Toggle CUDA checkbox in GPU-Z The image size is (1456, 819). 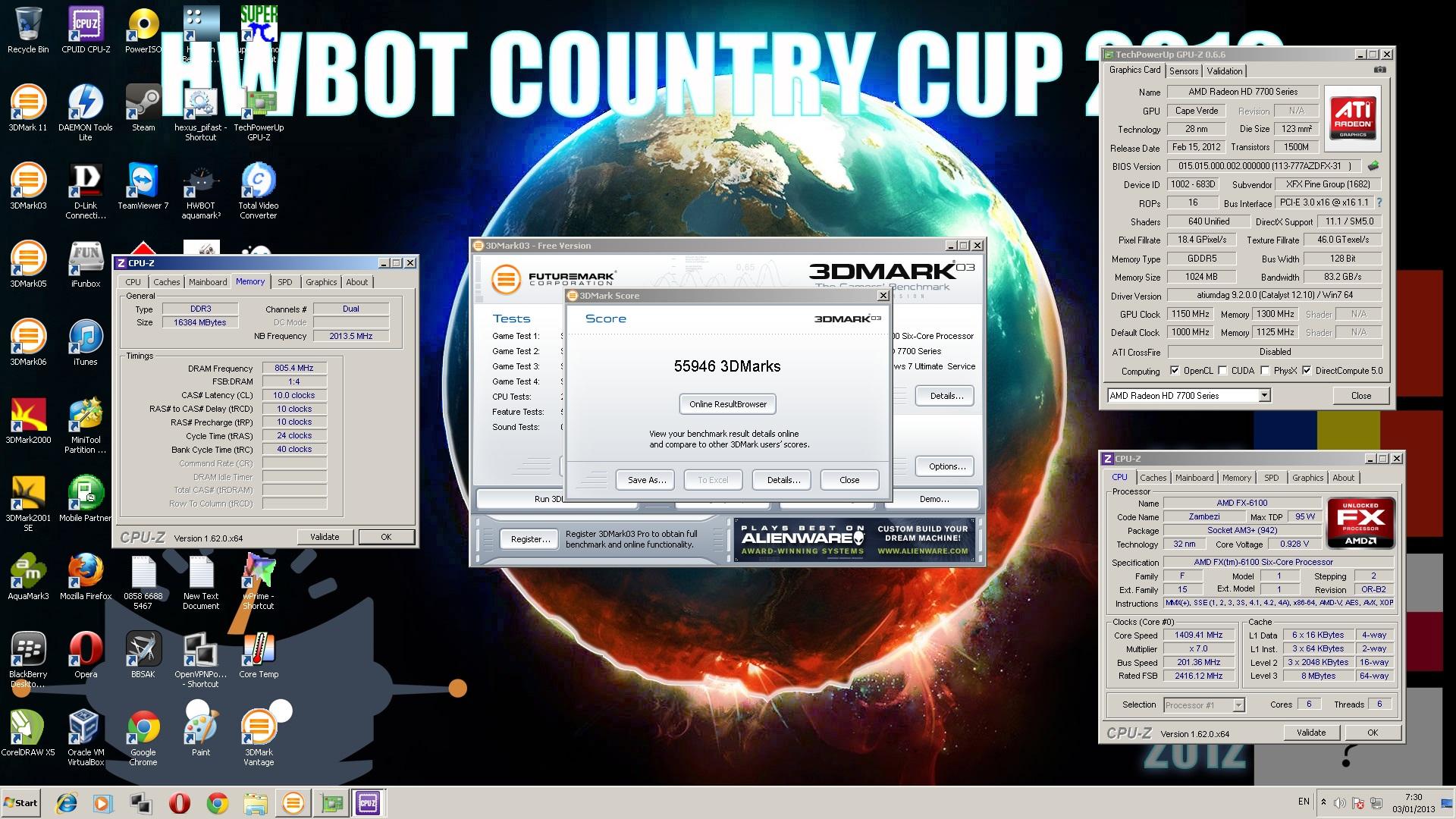pos(1222,371)
